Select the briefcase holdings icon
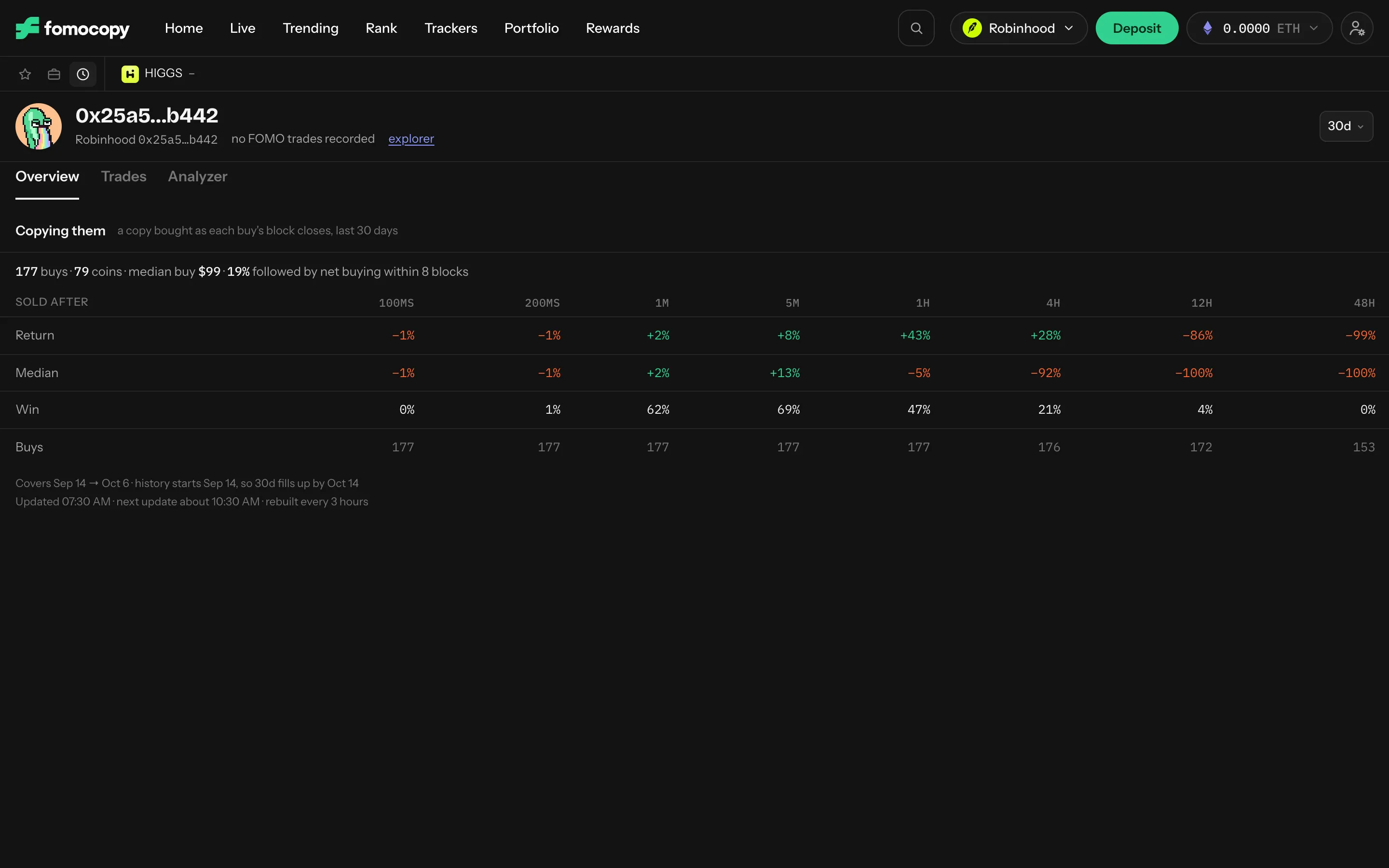 pyautogui.click(x=54, y=74)
